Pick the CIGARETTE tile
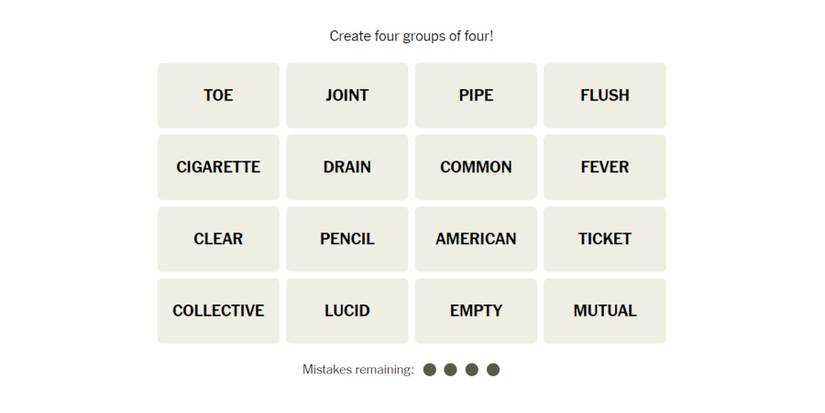This screenshot has width=825, height=413. click(218, 167)
